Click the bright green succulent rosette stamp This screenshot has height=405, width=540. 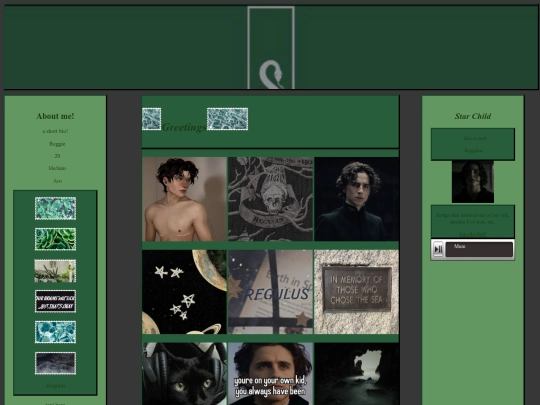[55, 239]
